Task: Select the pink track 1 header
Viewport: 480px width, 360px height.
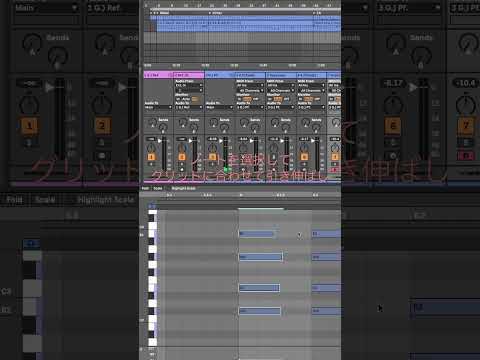Action: (158, 75)
